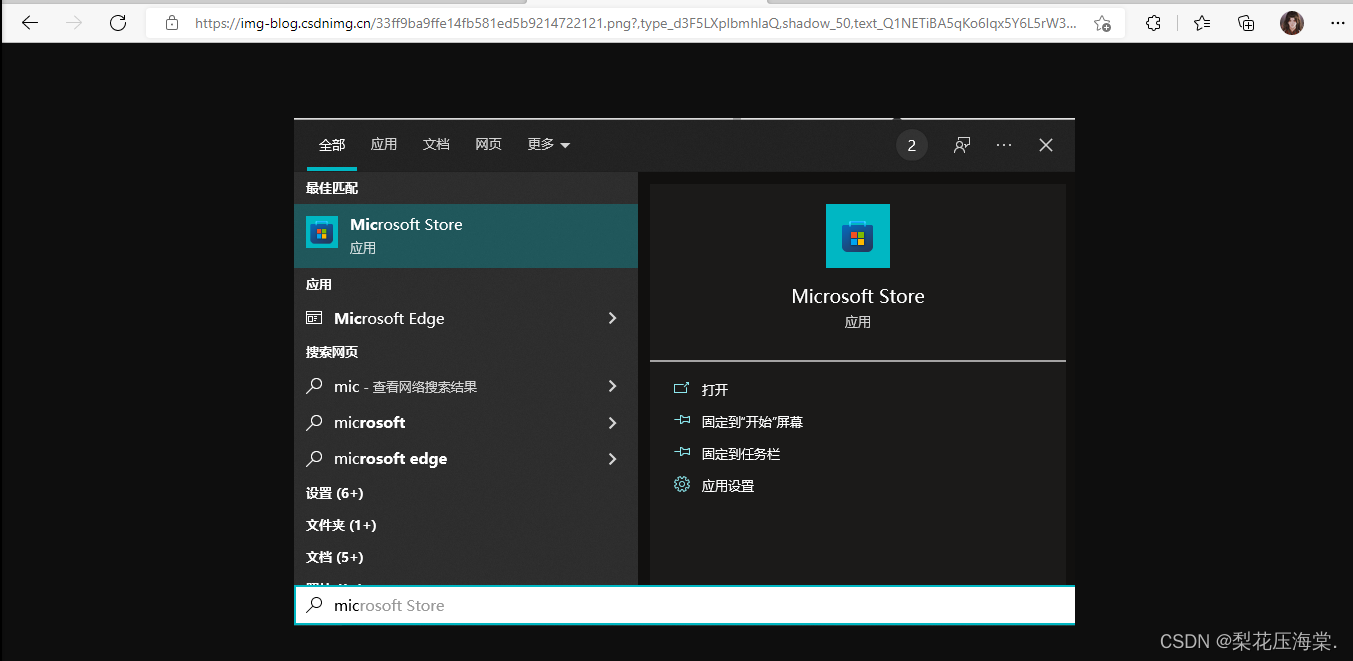The height and width of the screenshot is (661, 1353).
Task: Open browser extensions menu
Action: (x=1153, y=23)
